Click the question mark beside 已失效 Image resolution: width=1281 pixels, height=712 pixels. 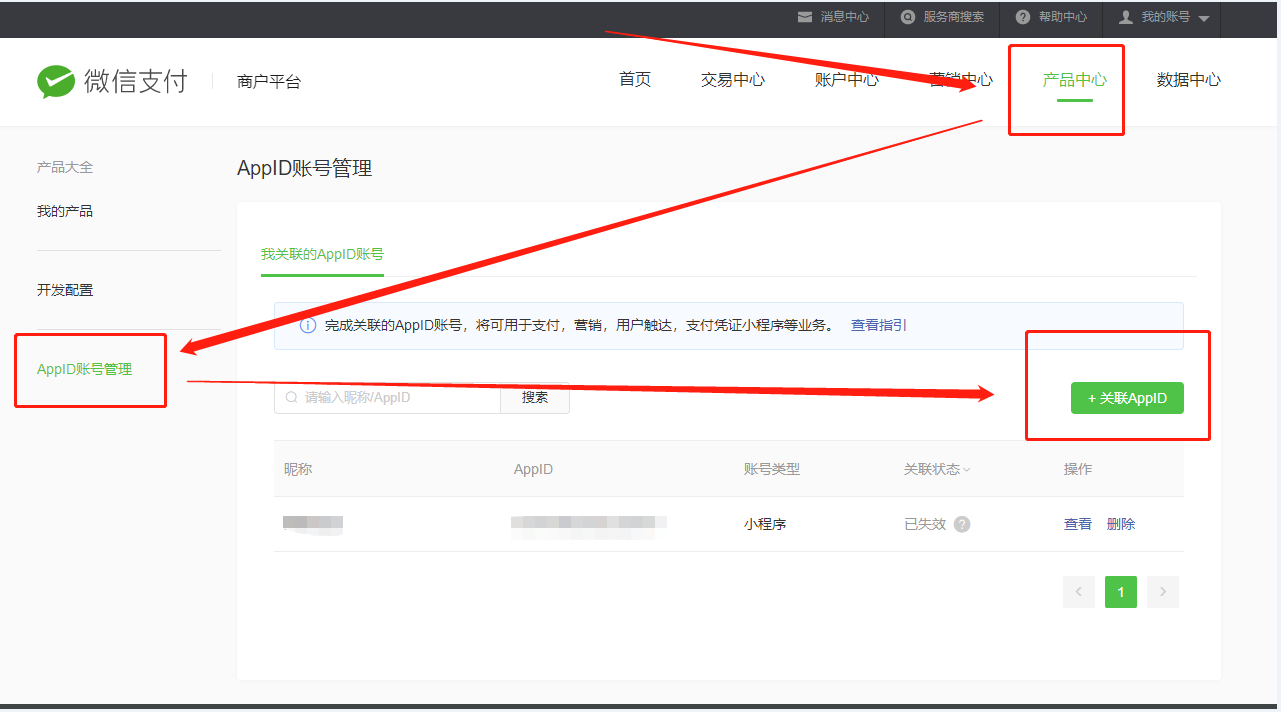[962, 524]
